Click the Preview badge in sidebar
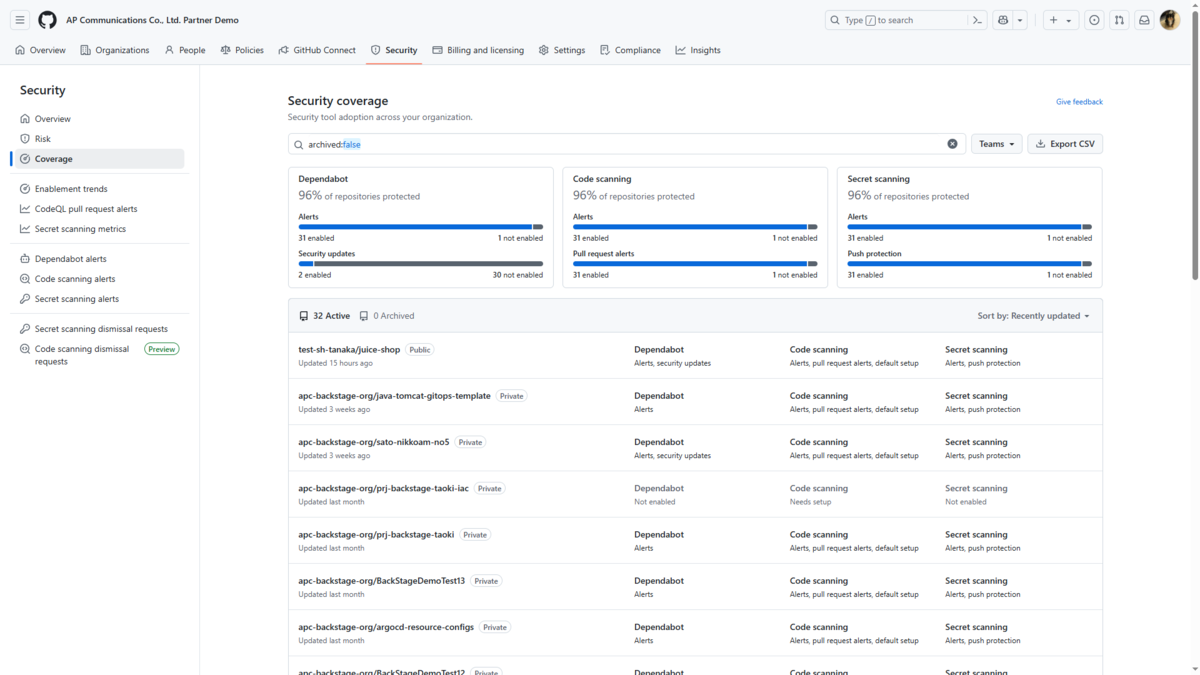1200x675 pixels. tap(162, 349)
